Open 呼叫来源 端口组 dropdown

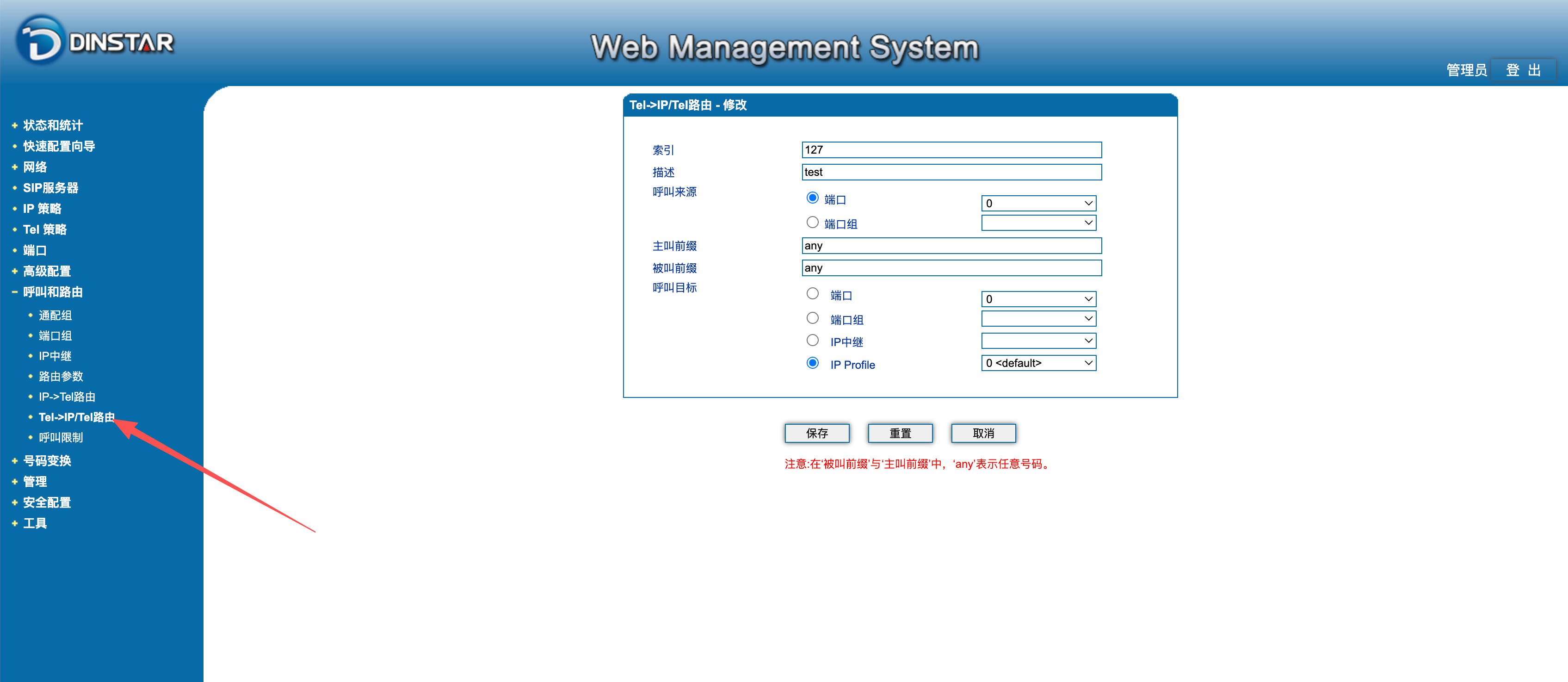[1038, 223]
